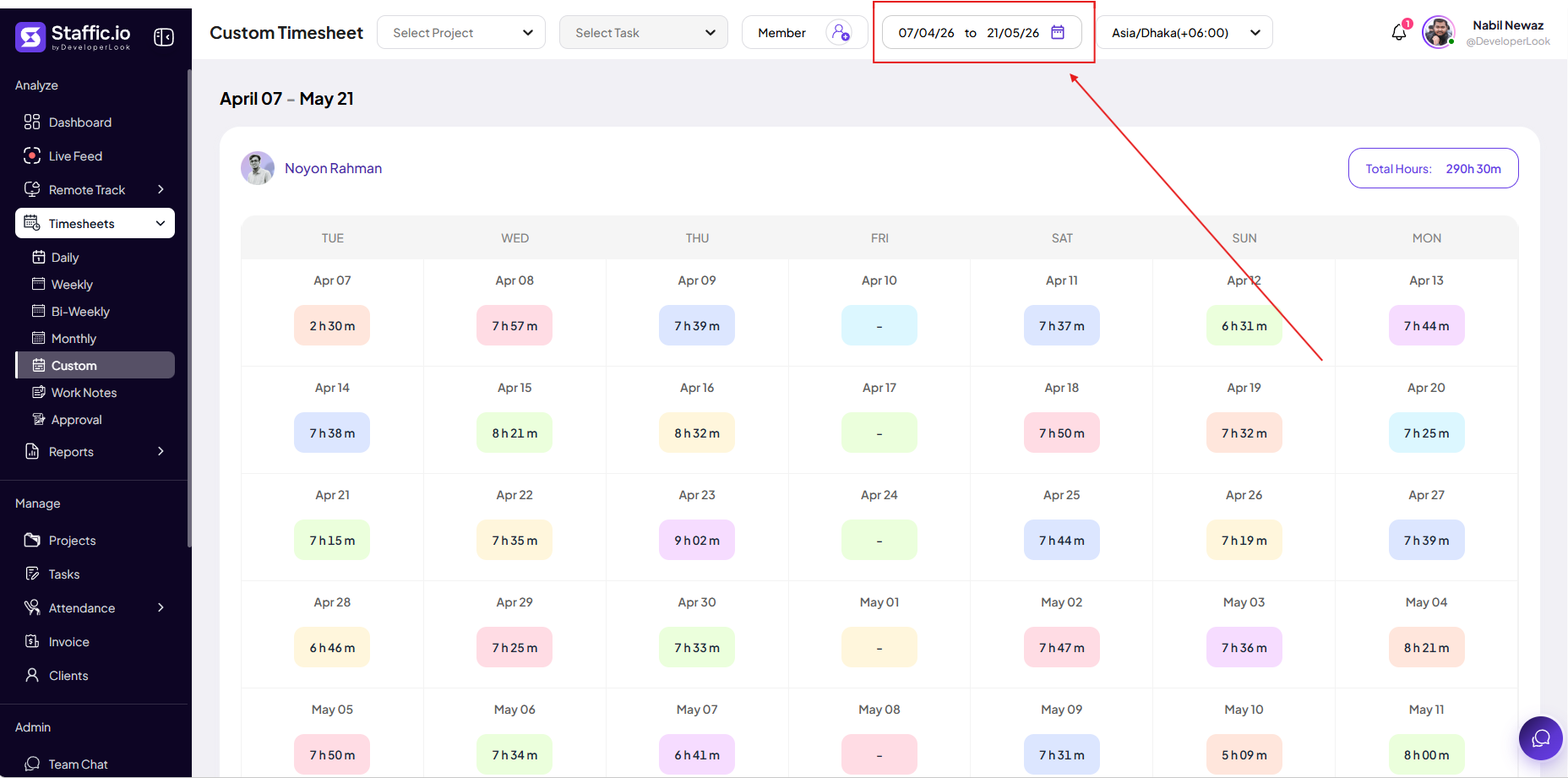Click the Apr 20 7h 25m entry

point(1427,433)
